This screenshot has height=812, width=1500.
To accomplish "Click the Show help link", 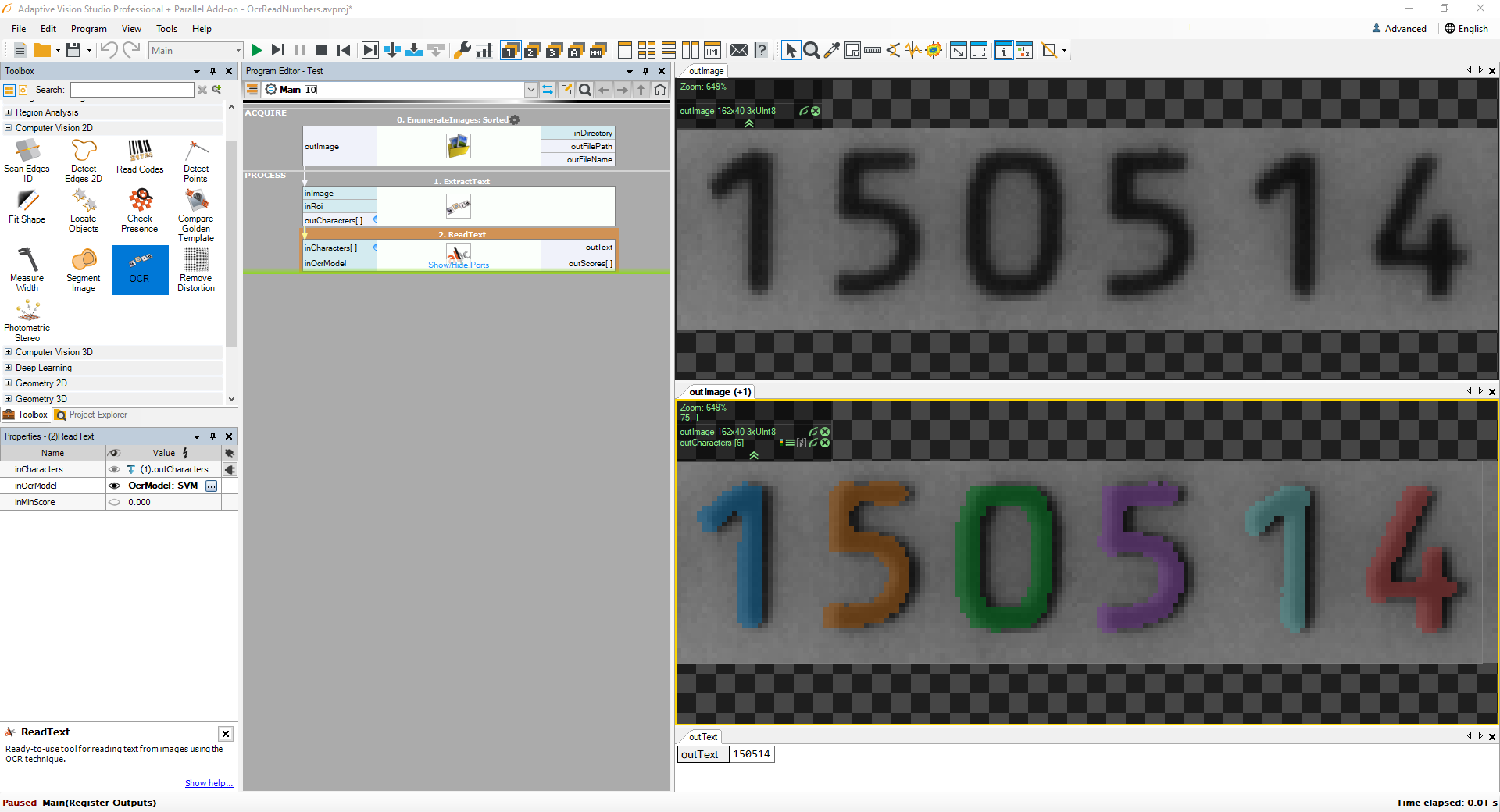I will pyautogui.click(x=209, y=783).
